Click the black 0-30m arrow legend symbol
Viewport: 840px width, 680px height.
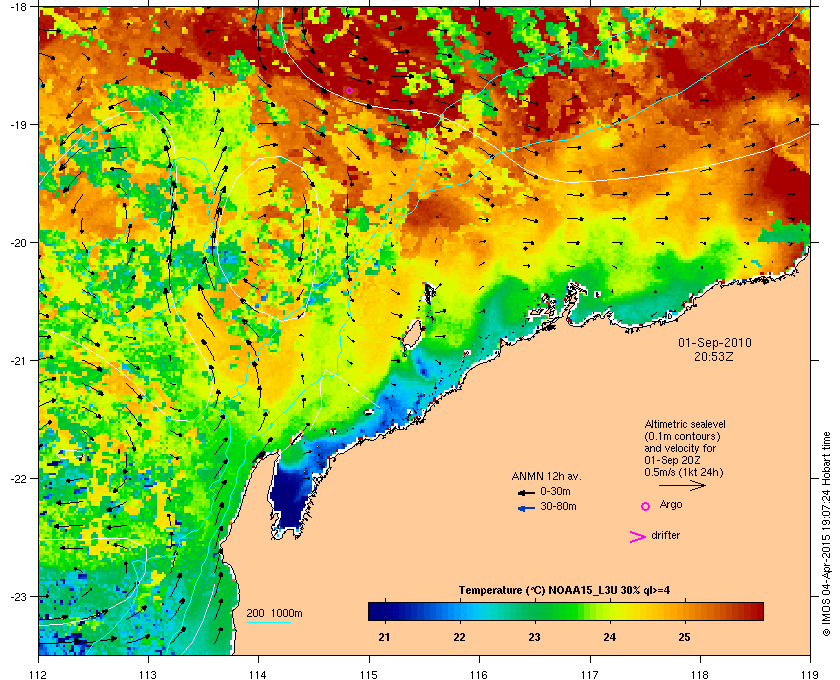click(526, 492)
